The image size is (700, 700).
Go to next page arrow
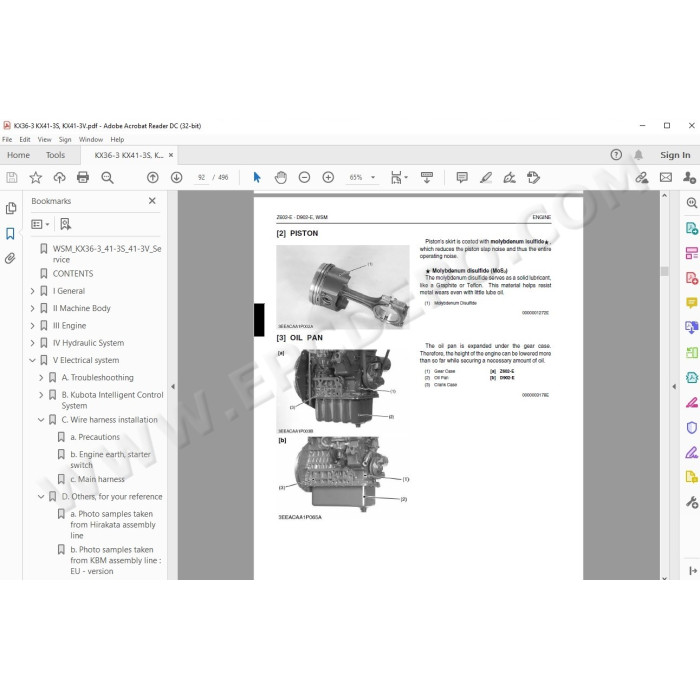[x=177, y=178]
